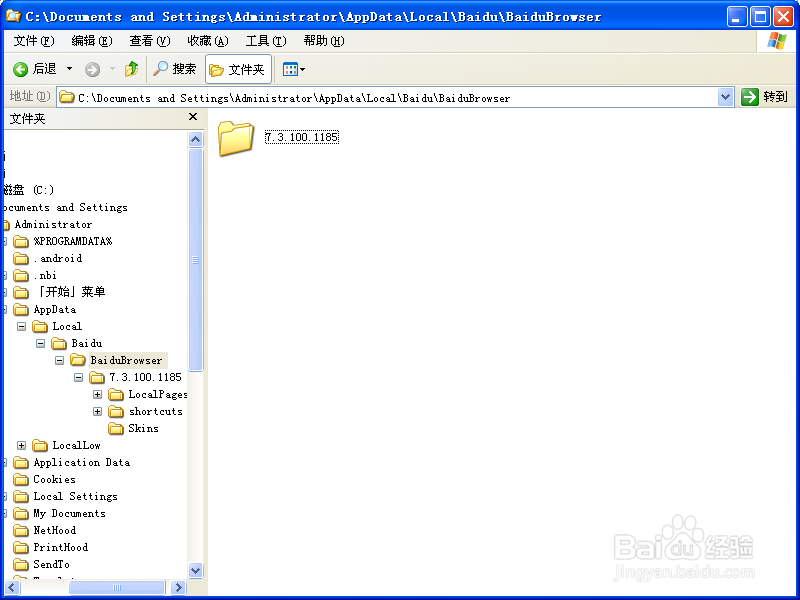Select the .nbi folder in the tree
This screenshot has width=800, height=600.
pos(45,276)
